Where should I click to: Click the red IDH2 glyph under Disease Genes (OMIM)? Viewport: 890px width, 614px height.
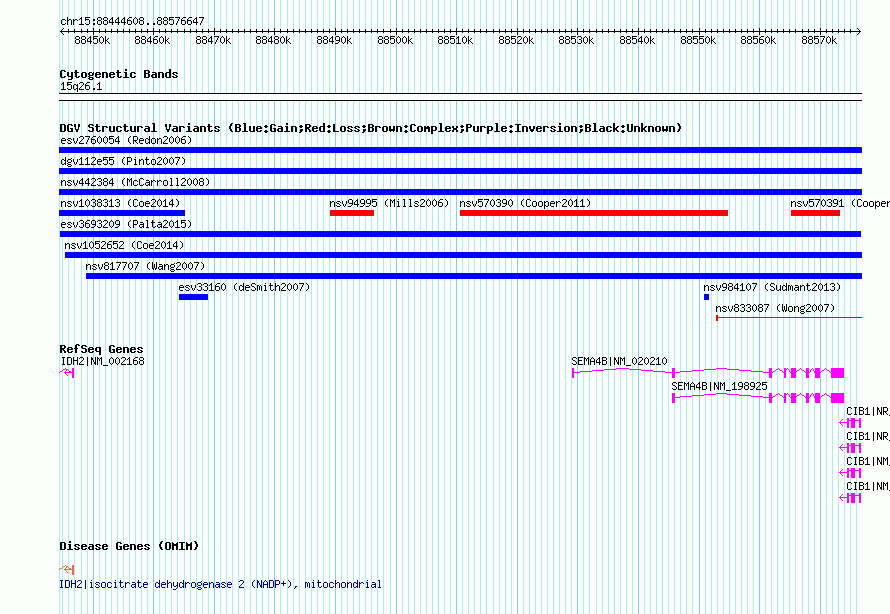pyautogui.click(x=67, y=569)
